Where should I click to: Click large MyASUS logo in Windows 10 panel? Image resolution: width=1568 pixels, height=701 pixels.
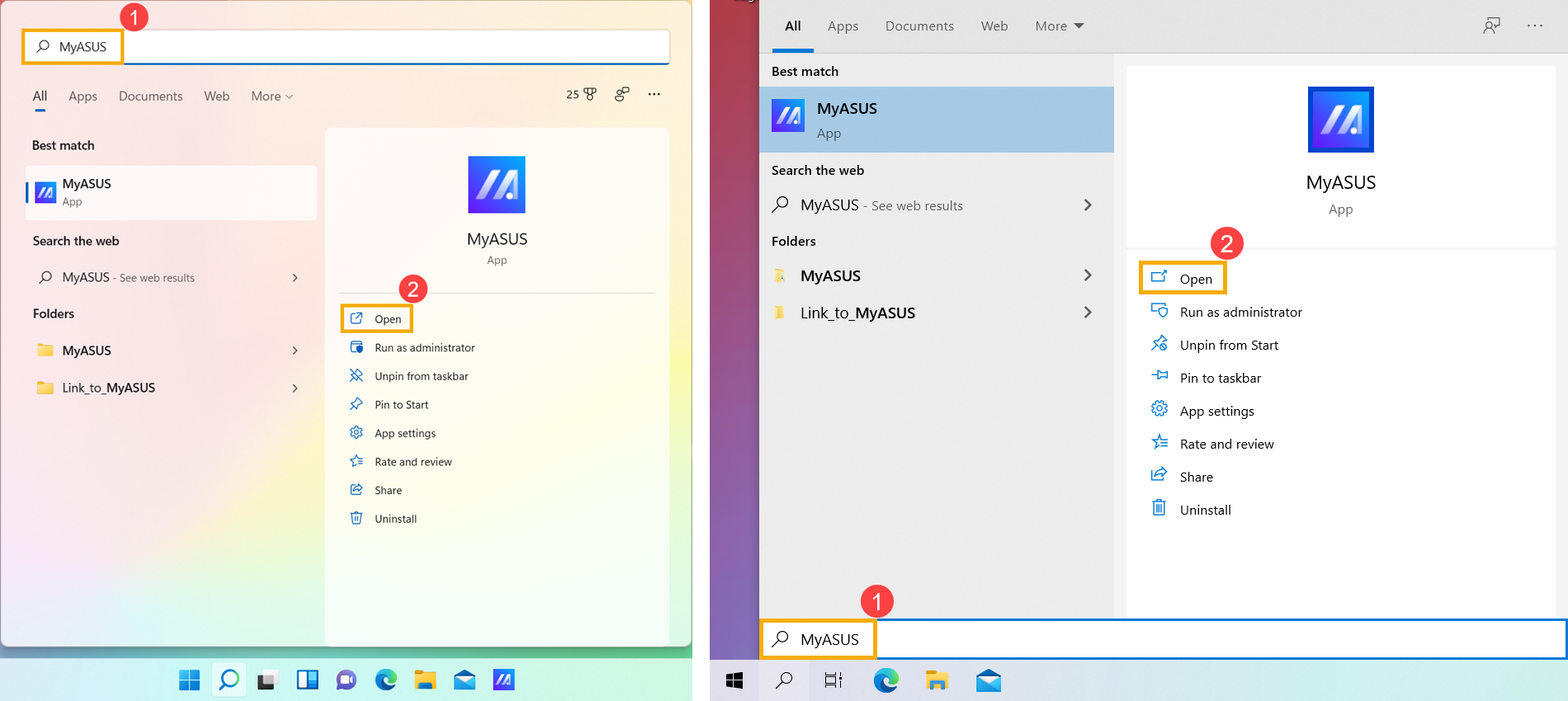[x=1341, y=120]
